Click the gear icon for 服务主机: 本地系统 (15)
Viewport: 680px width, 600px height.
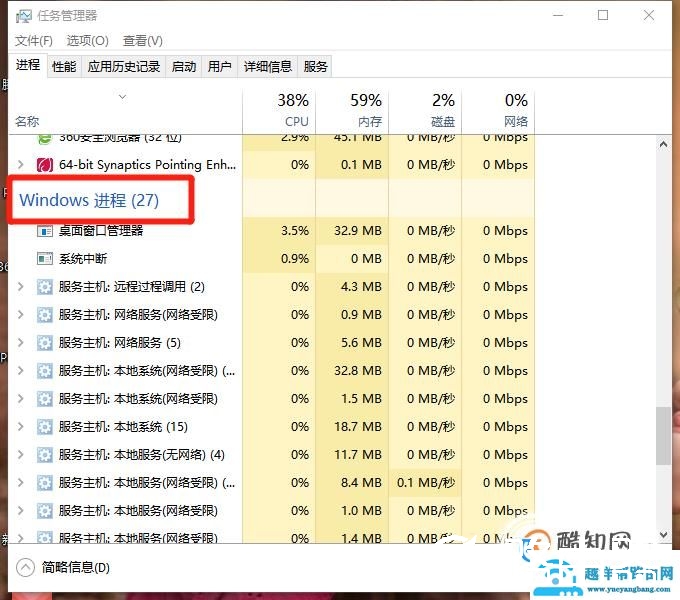pos(45,427)
